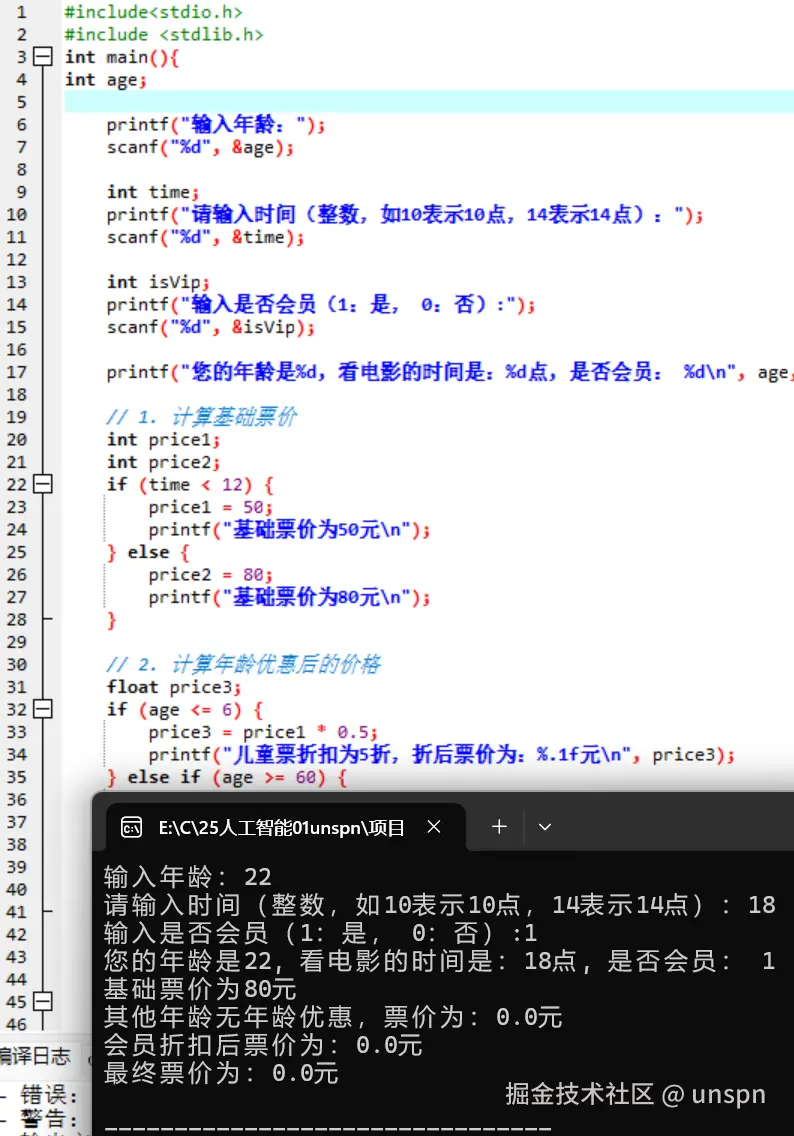Click the int price2; declaration

tap(163, 462)
